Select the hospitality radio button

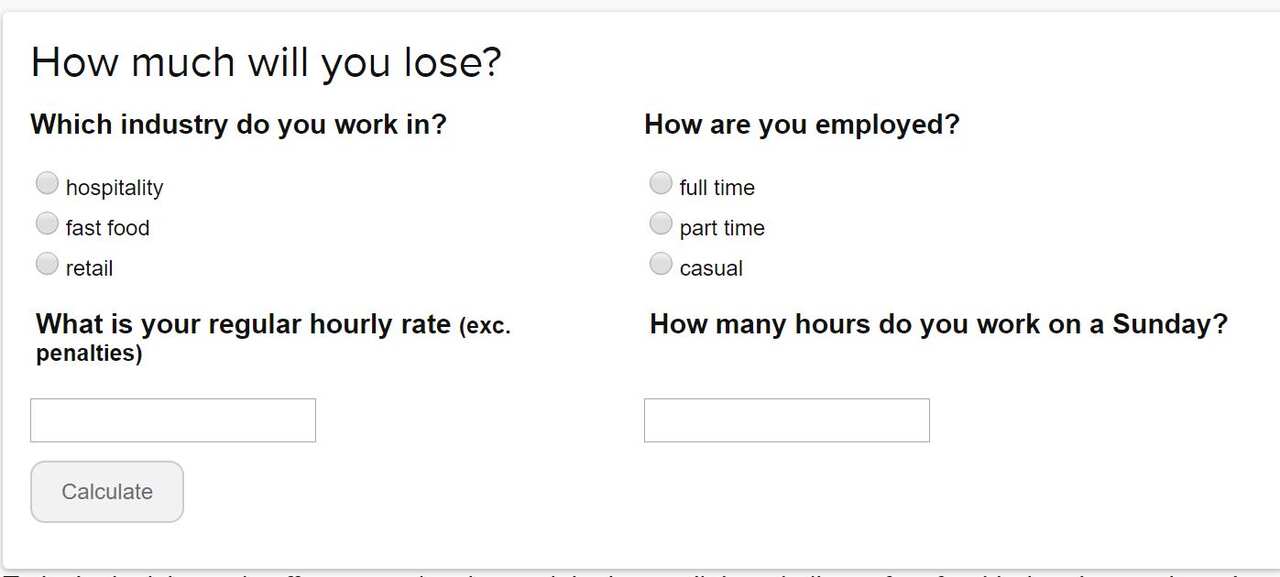(47, 183)
